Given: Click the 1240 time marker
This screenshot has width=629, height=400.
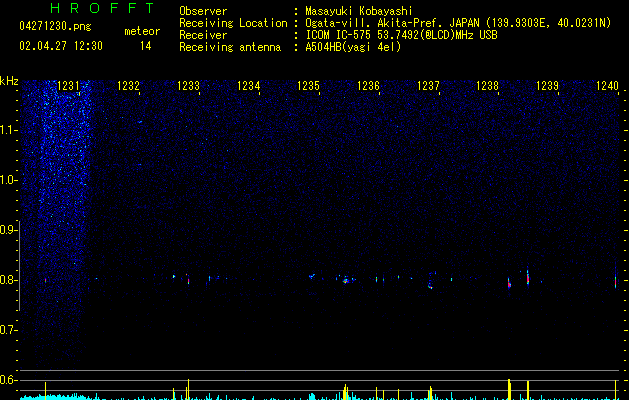Looking at the screenshot, I should click(x=607, y=86).
